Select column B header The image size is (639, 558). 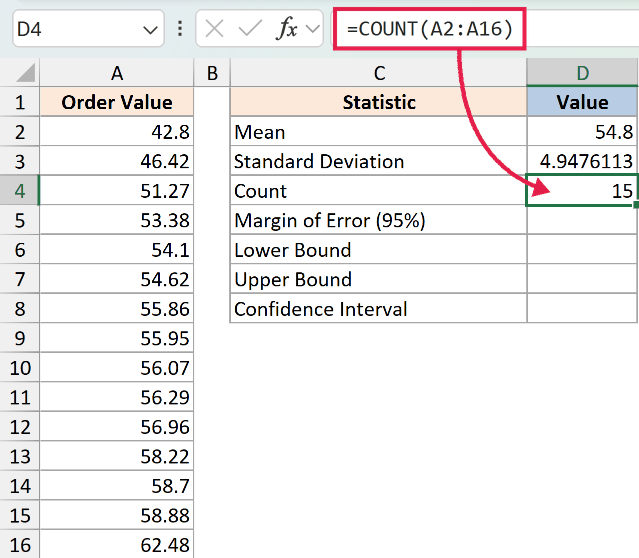click(212, 73)
